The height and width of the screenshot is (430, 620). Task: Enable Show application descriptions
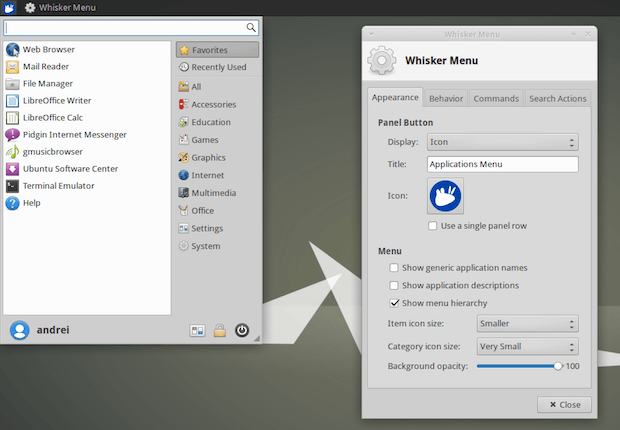(394, 285)
